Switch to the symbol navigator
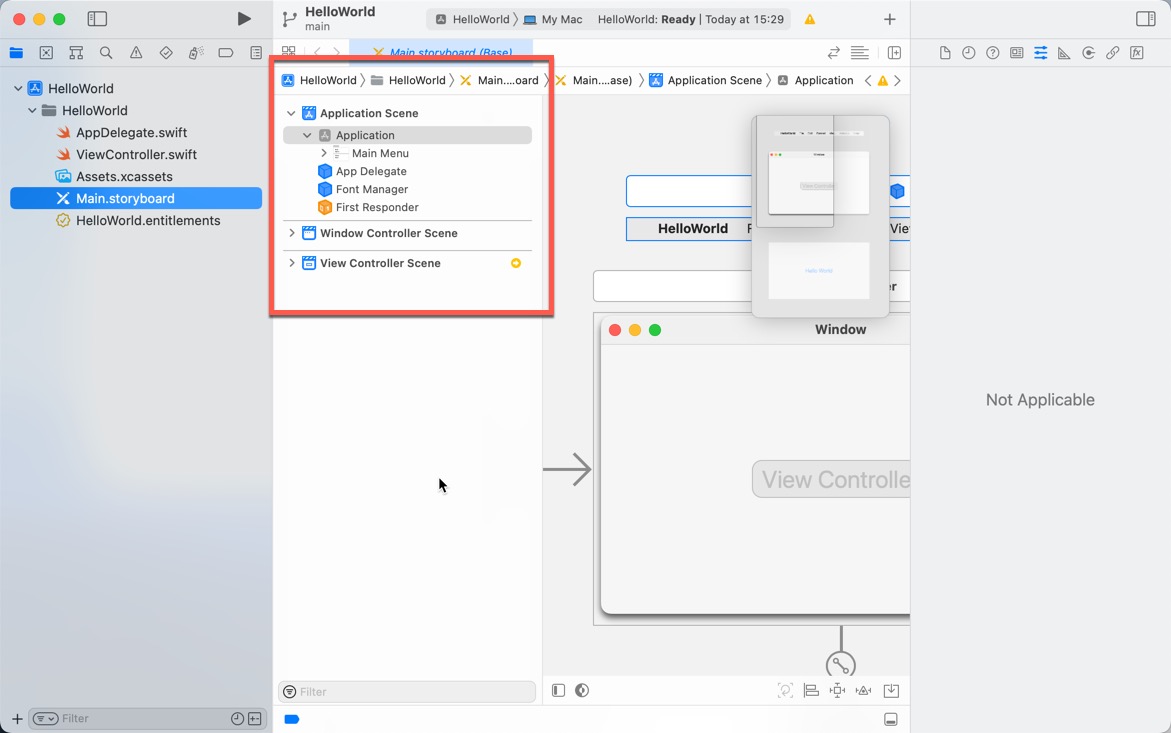 (76, 52)
